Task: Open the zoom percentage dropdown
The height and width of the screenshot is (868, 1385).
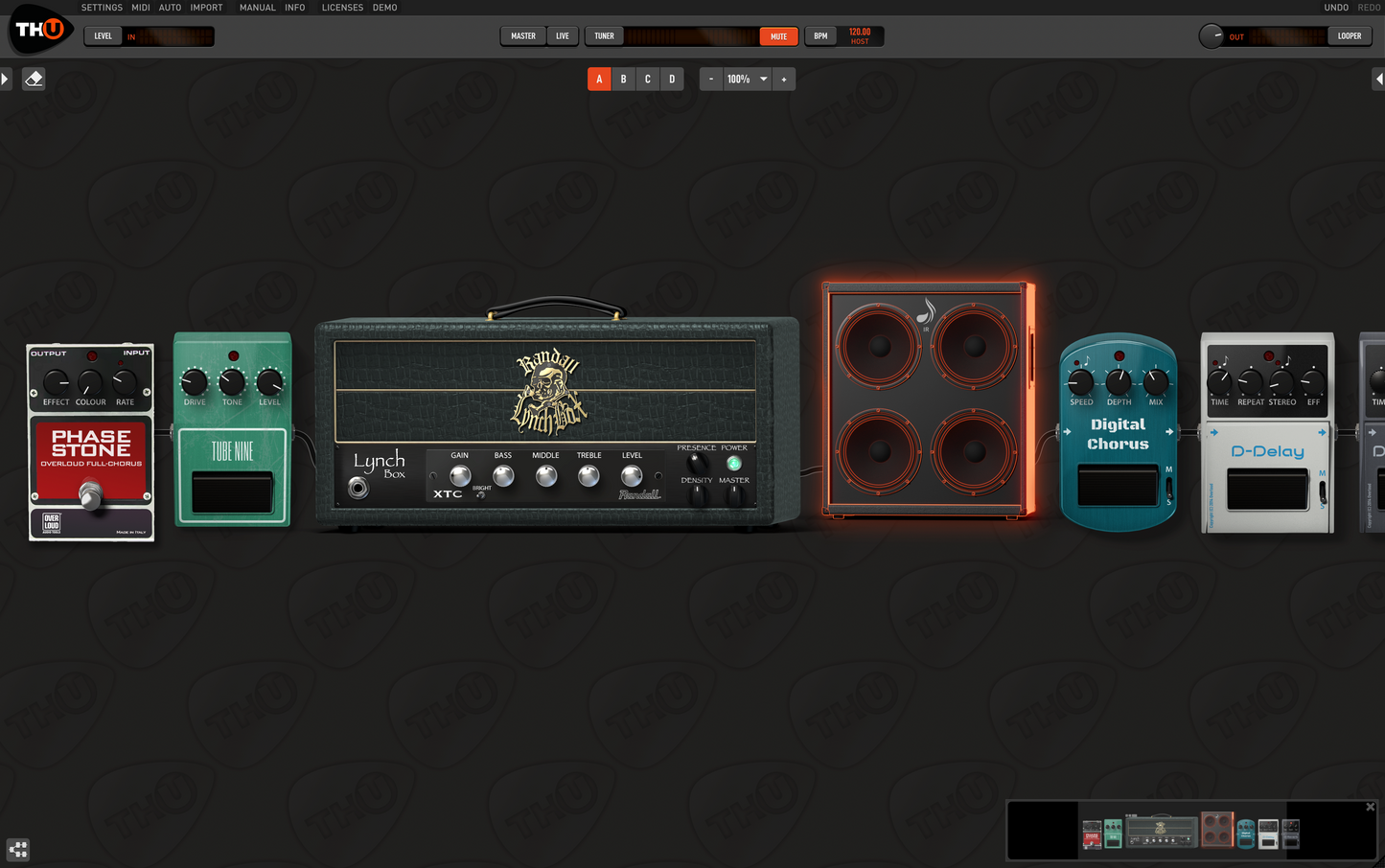Action: coord(763,80)
